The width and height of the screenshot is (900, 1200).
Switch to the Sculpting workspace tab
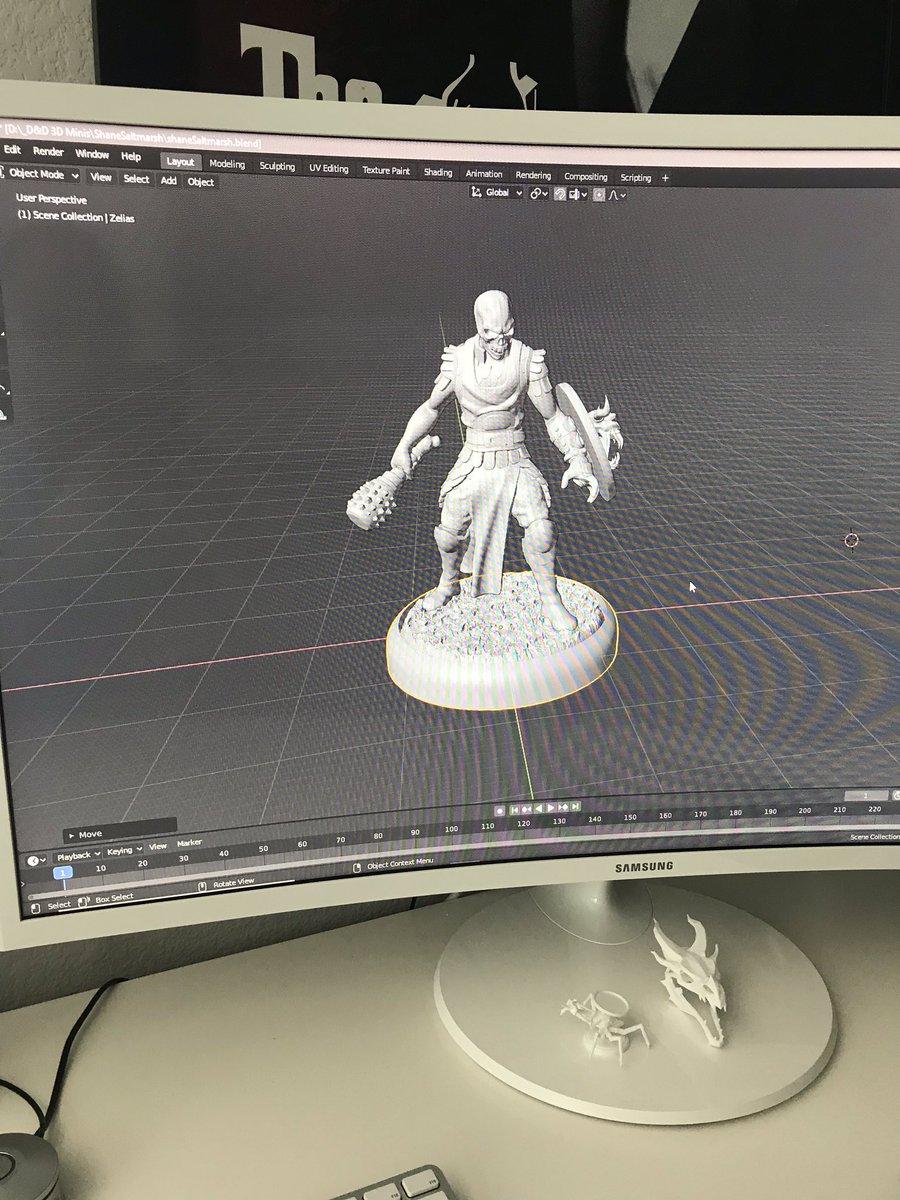277,166
